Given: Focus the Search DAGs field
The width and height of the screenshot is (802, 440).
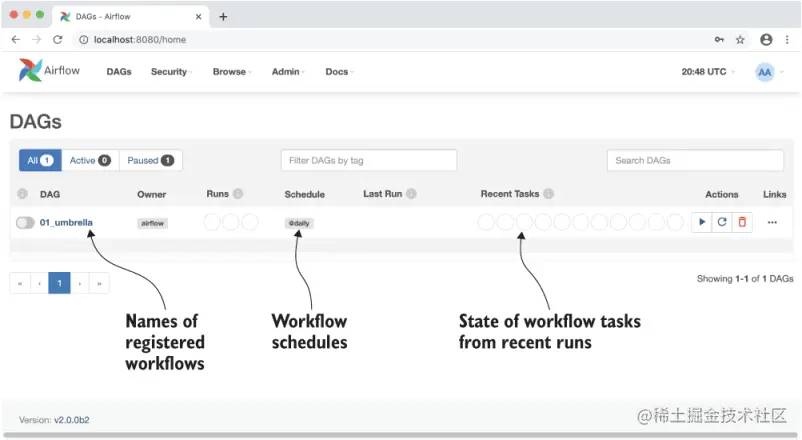Looking at the screenshot, I should tap(695, 160).
